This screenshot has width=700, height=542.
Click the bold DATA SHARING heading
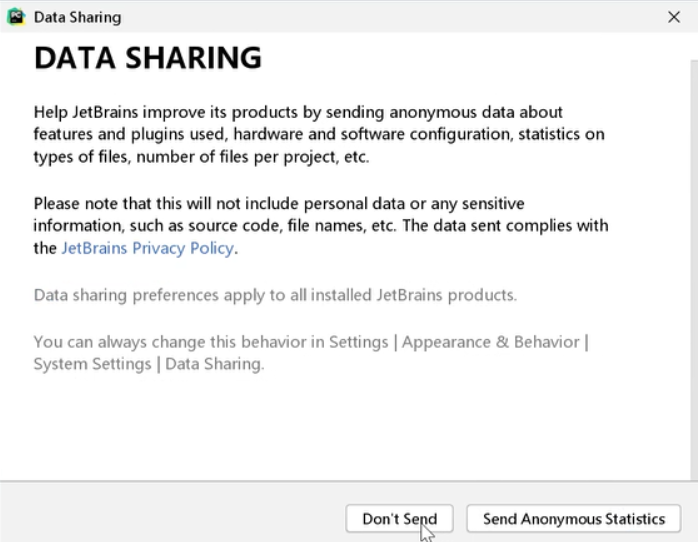click(148, 59)
